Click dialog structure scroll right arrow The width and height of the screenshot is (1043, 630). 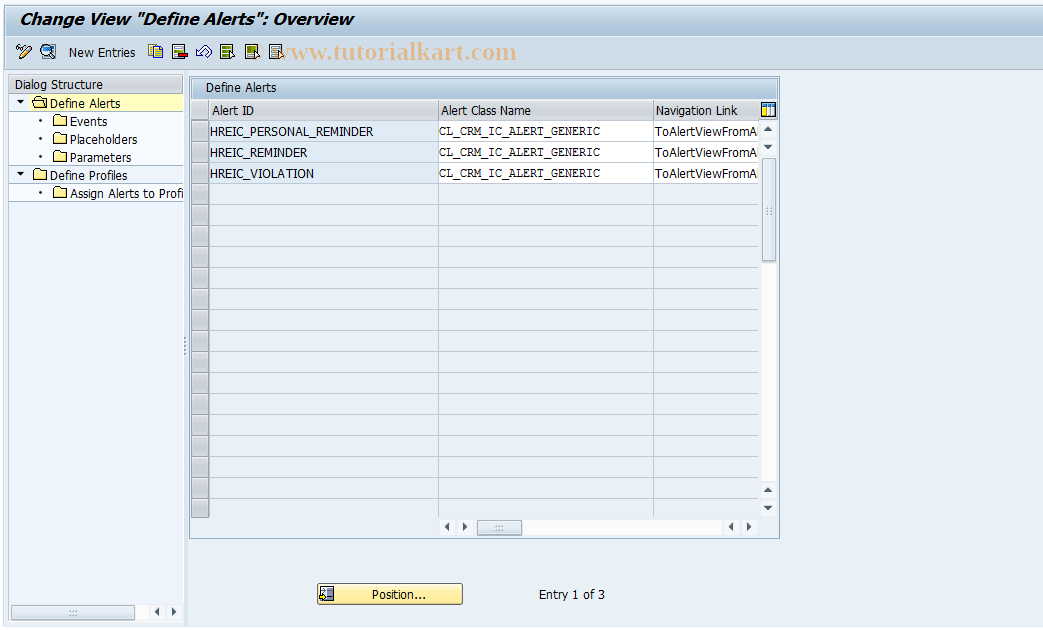pyautogui.click(x=174, y=612)
